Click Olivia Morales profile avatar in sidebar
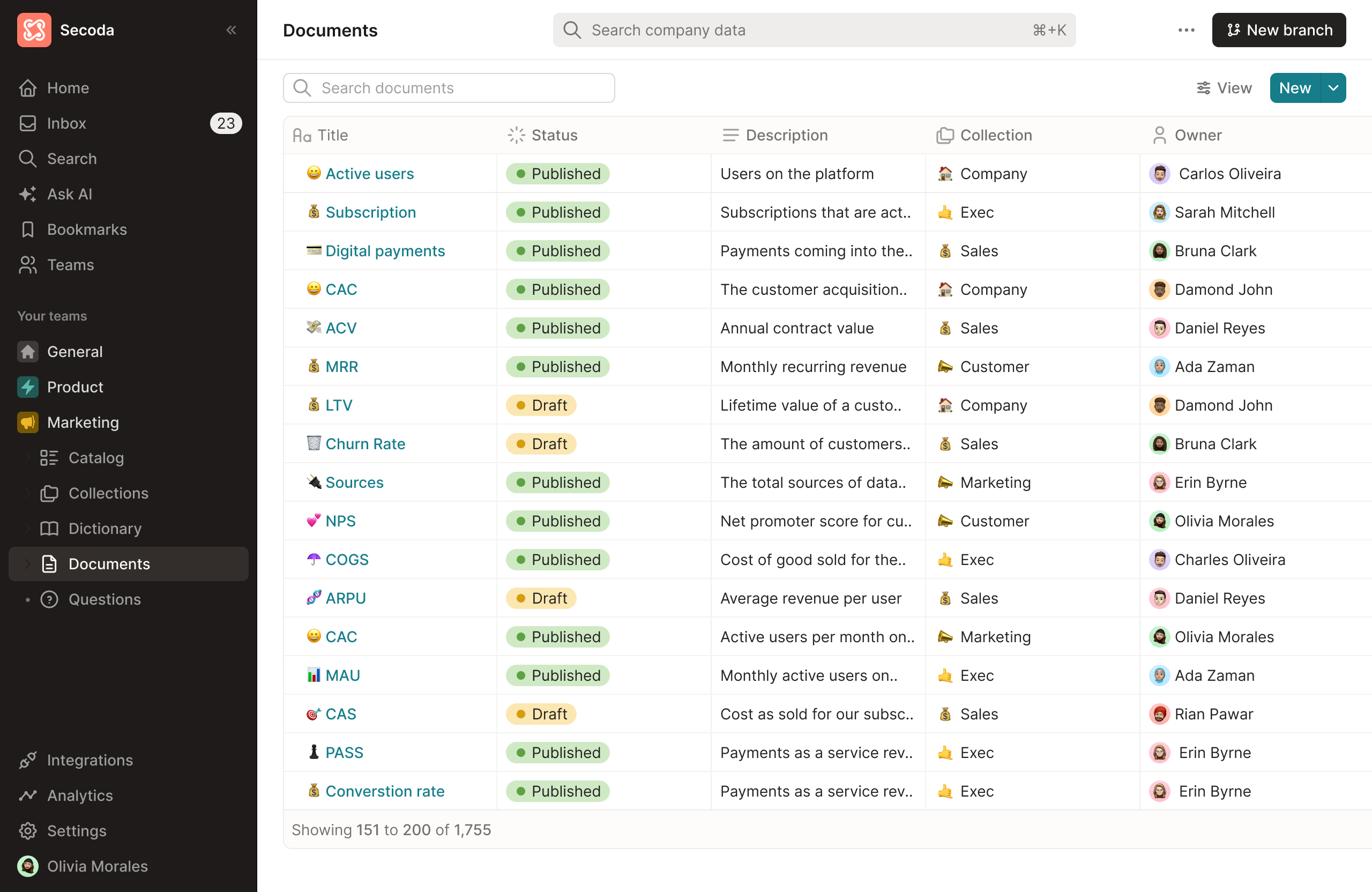This screenshot has width=1372, height=892. (28, 866)
